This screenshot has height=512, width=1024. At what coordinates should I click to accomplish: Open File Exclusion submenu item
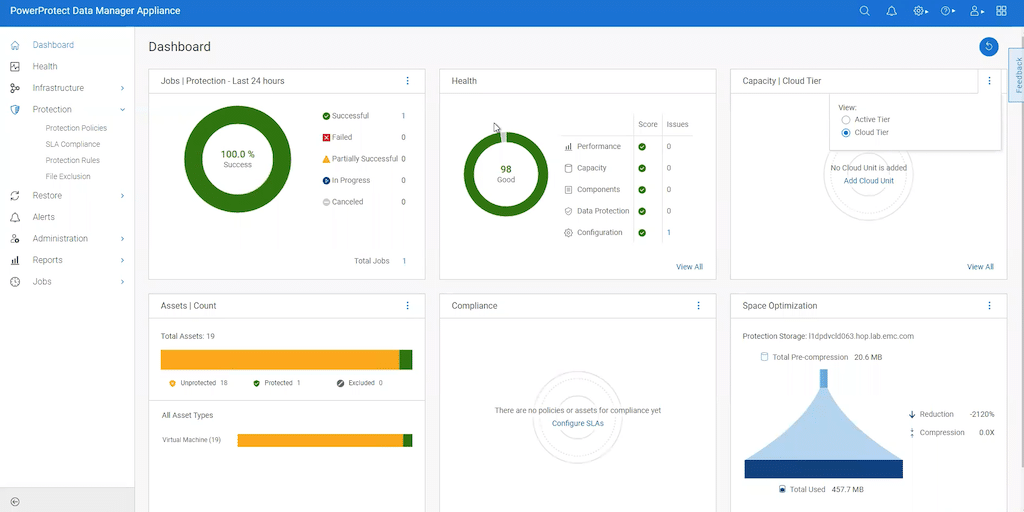pyautogui.click(x=68, y=176)
